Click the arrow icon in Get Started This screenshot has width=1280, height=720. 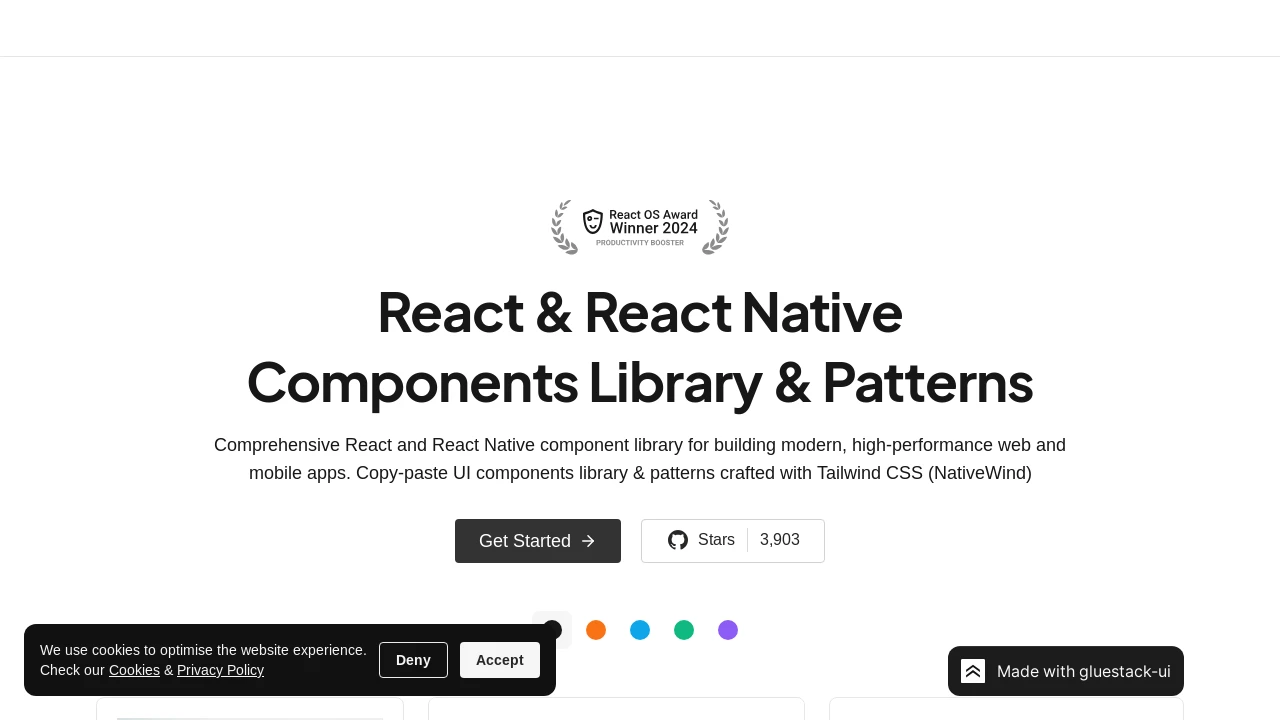588,541
